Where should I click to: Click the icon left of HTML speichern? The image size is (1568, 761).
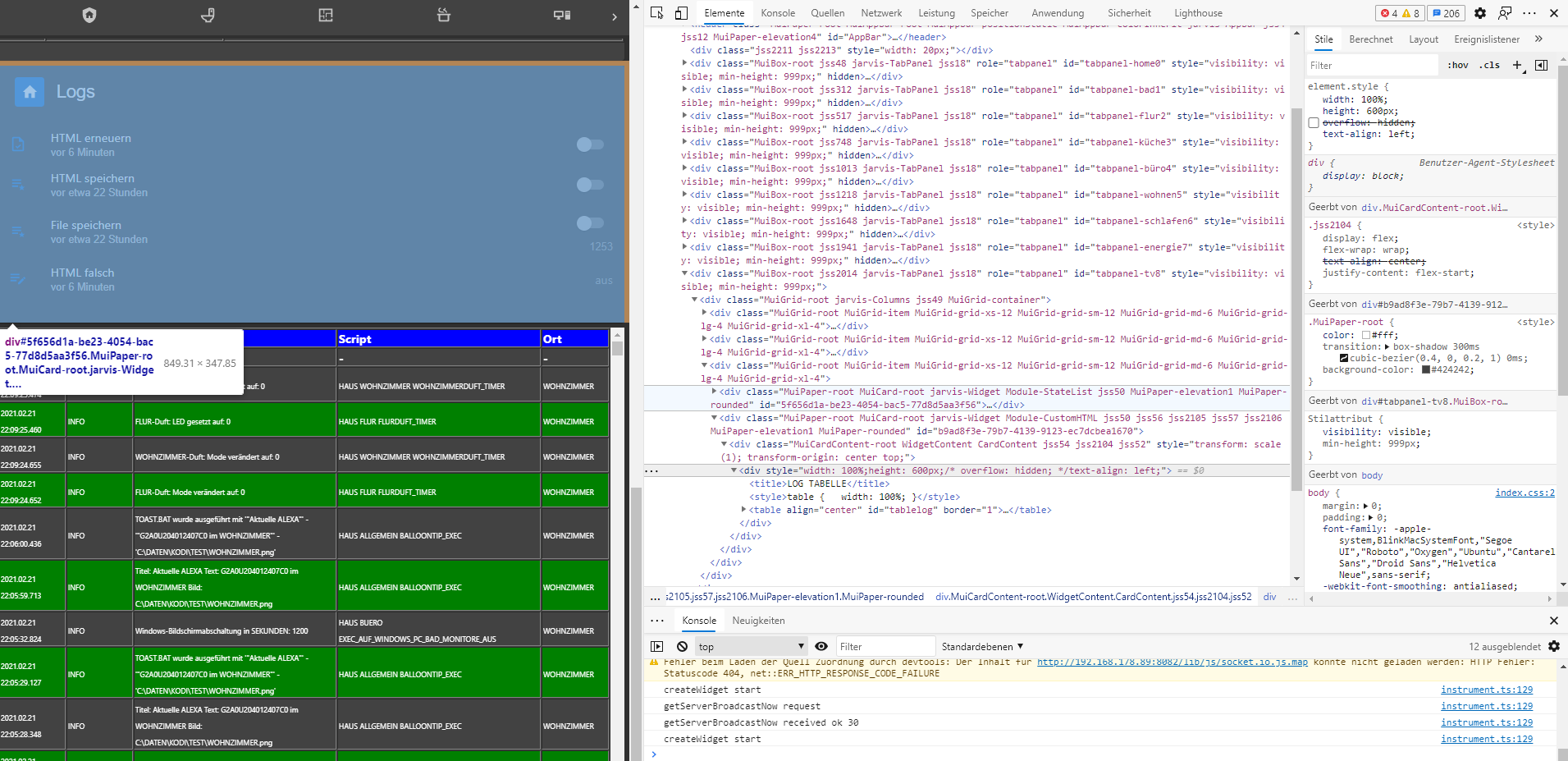[x=18, y=185]
